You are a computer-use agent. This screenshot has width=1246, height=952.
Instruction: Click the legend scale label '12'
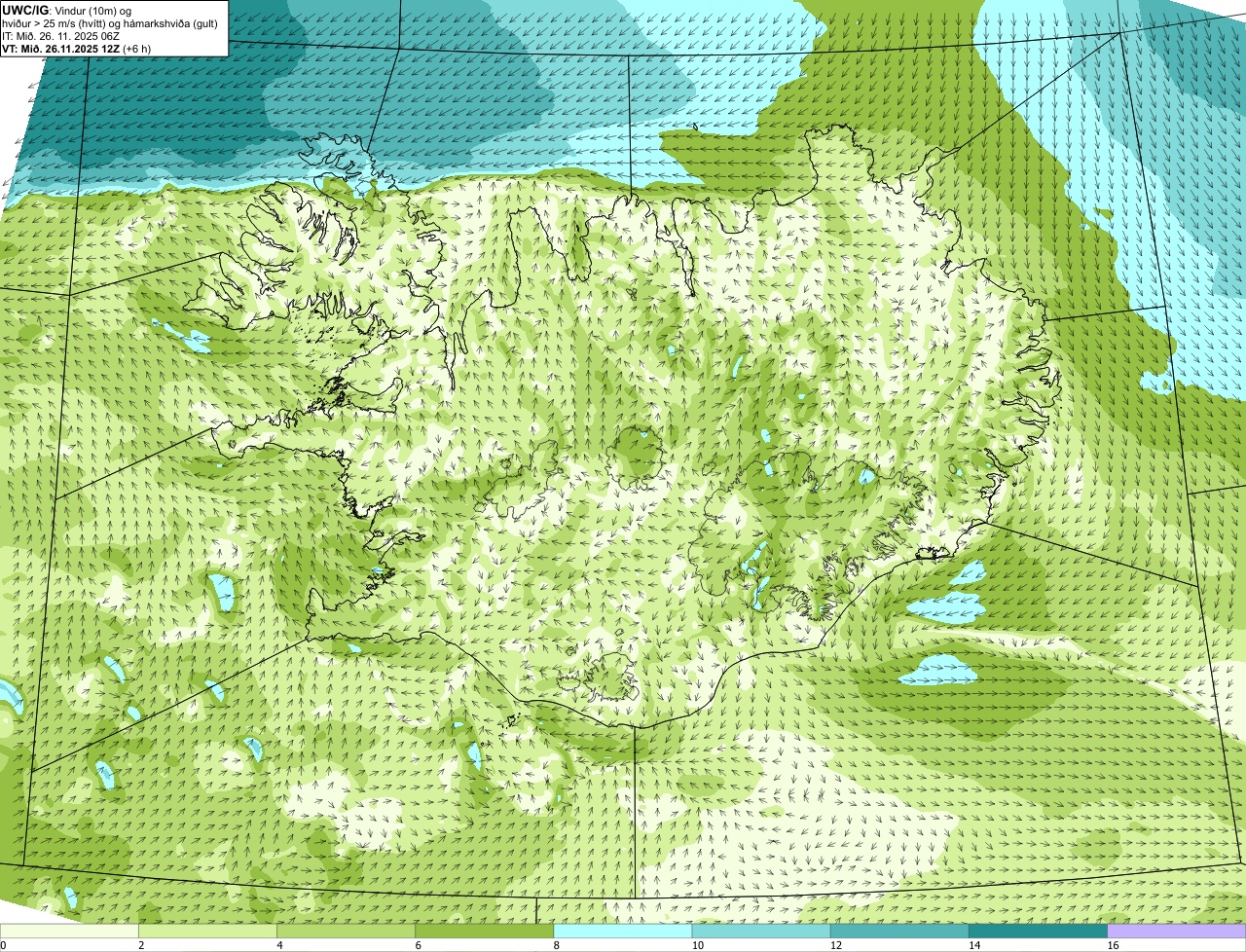click(835, 945)
